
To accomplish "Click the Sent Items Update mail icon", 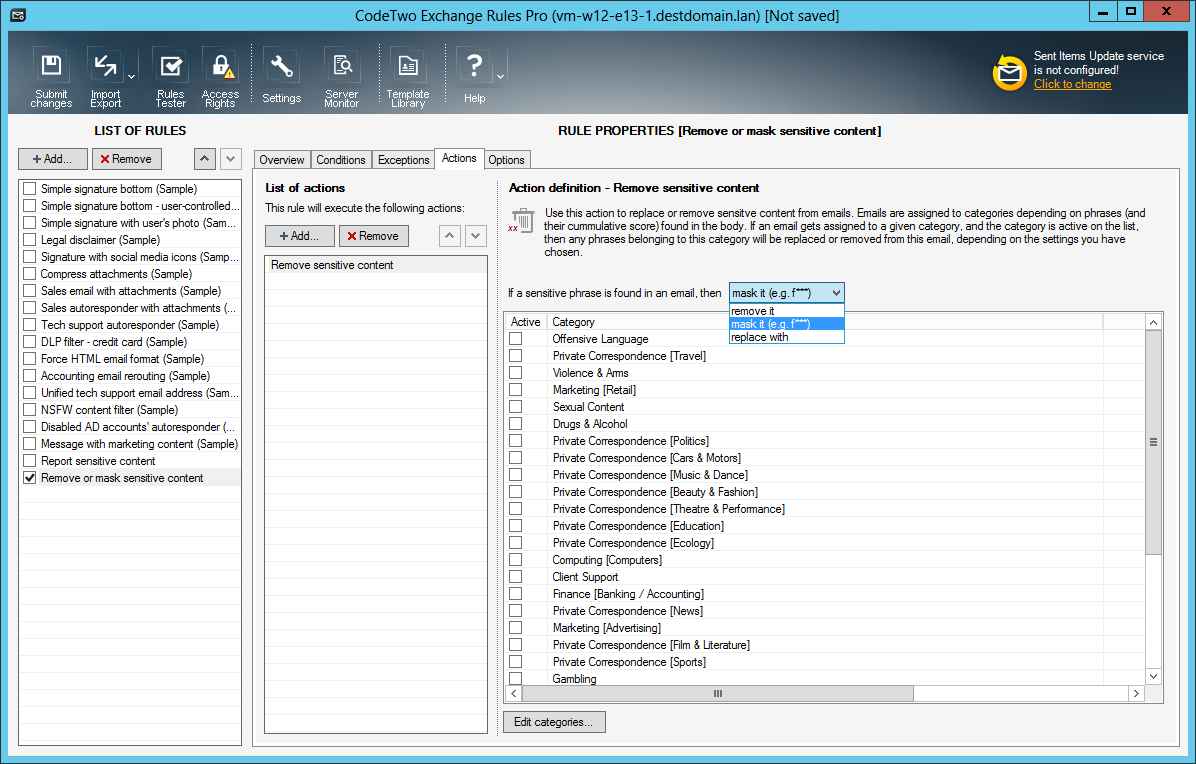I will 1009,72.
